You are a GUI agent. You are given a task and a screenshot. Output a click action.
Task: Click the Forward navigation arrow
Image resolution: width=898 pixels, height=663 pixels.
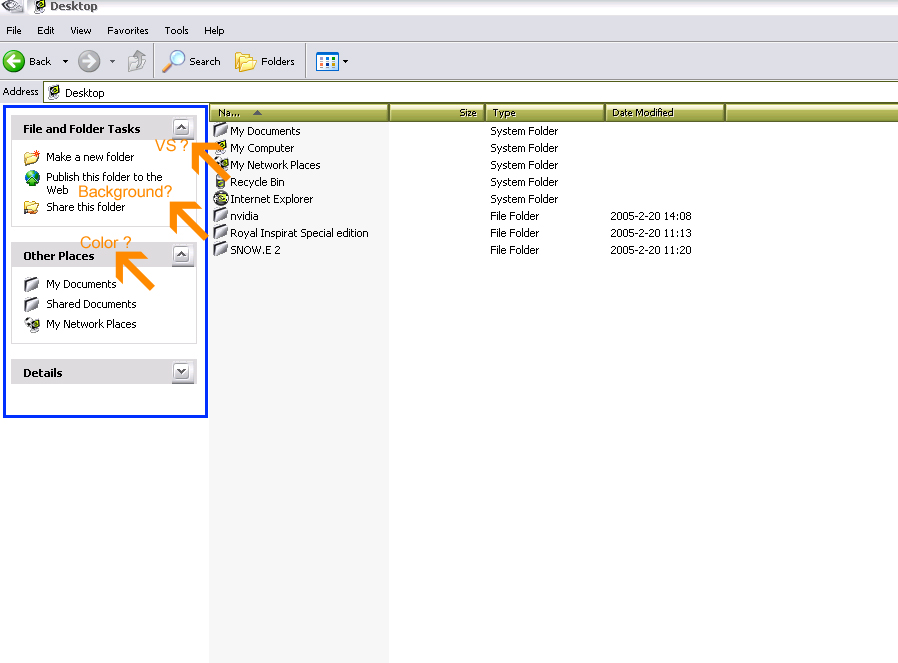pyautogui.click(x=89, y=61)
